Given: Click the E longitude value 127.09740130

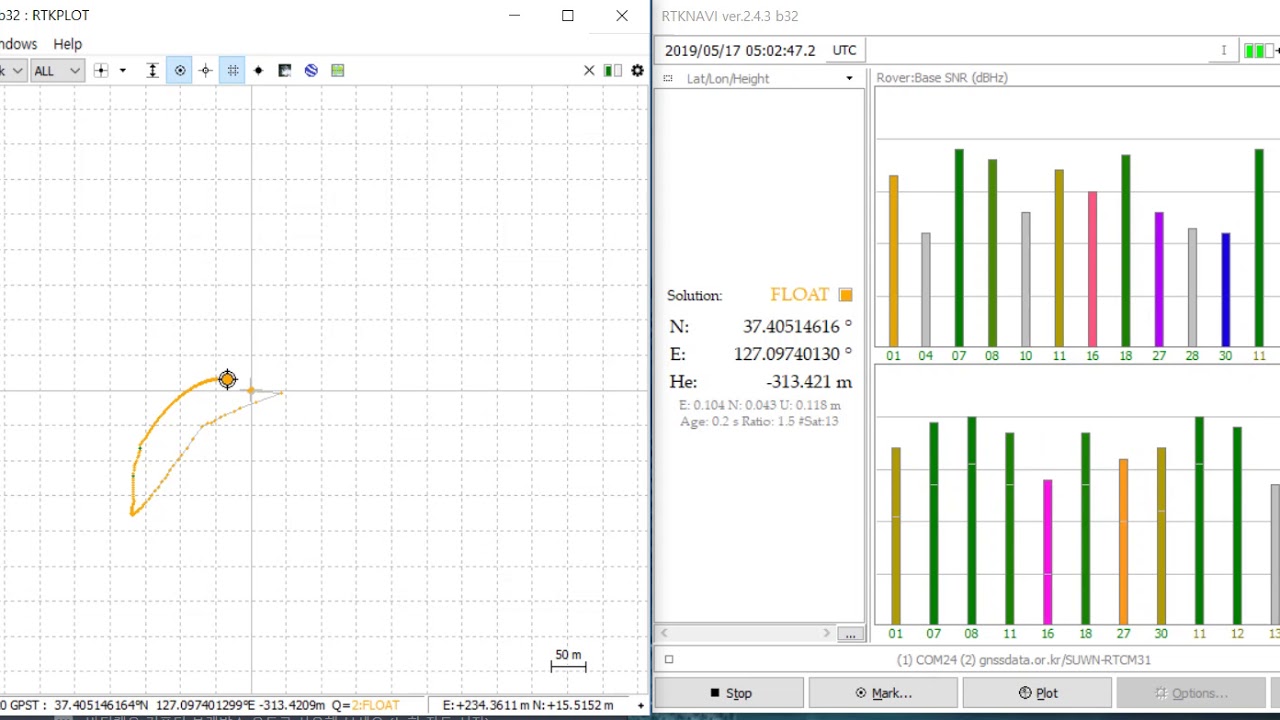Looking at the screenshot, I should tap(793, 354).
